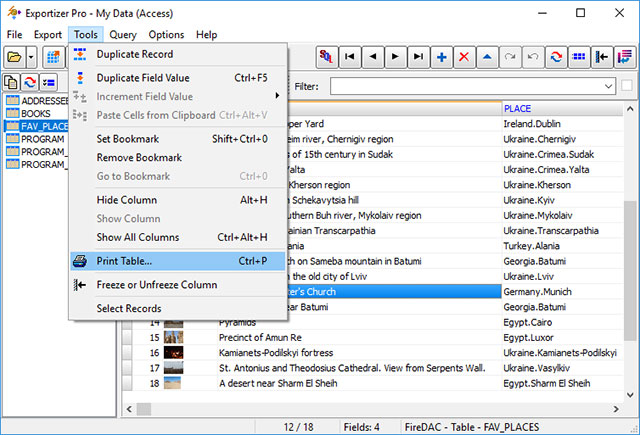The height and width of the screenshot is (435, 640).
Task: Choose Duplicate Record menu entry
Action: pos(134,54)
